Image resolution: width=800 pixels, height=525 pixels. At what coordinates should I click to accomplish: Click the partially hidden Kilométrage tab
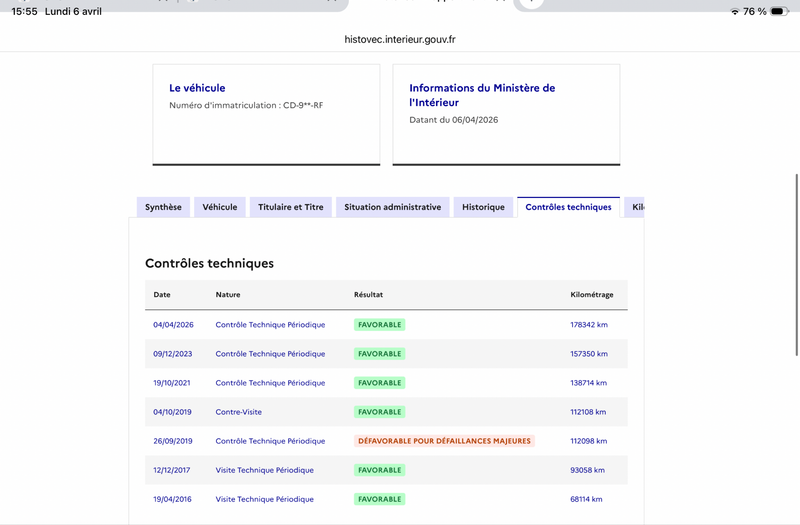click(x=638, y=207)
